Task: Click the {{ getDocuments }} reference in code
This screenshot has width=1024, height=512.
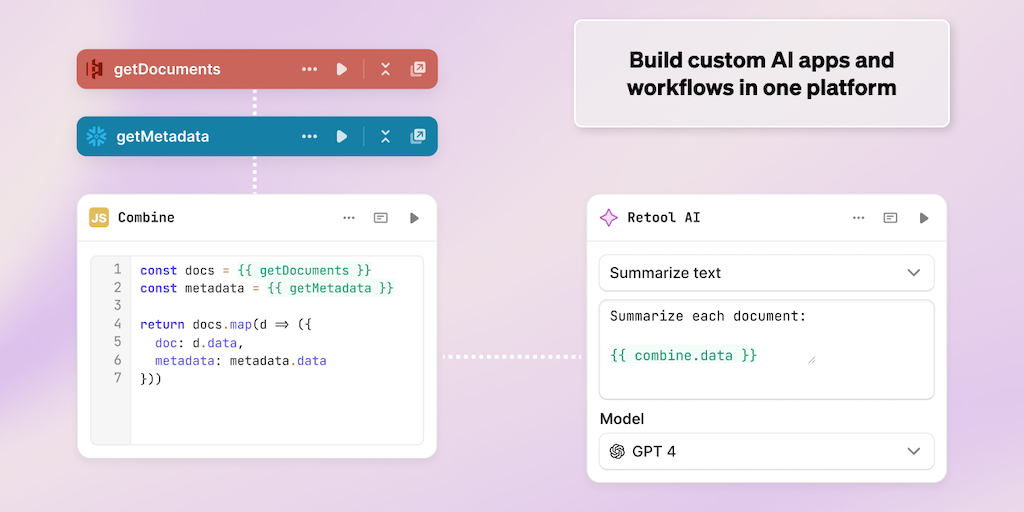Action: coord(305,270)
